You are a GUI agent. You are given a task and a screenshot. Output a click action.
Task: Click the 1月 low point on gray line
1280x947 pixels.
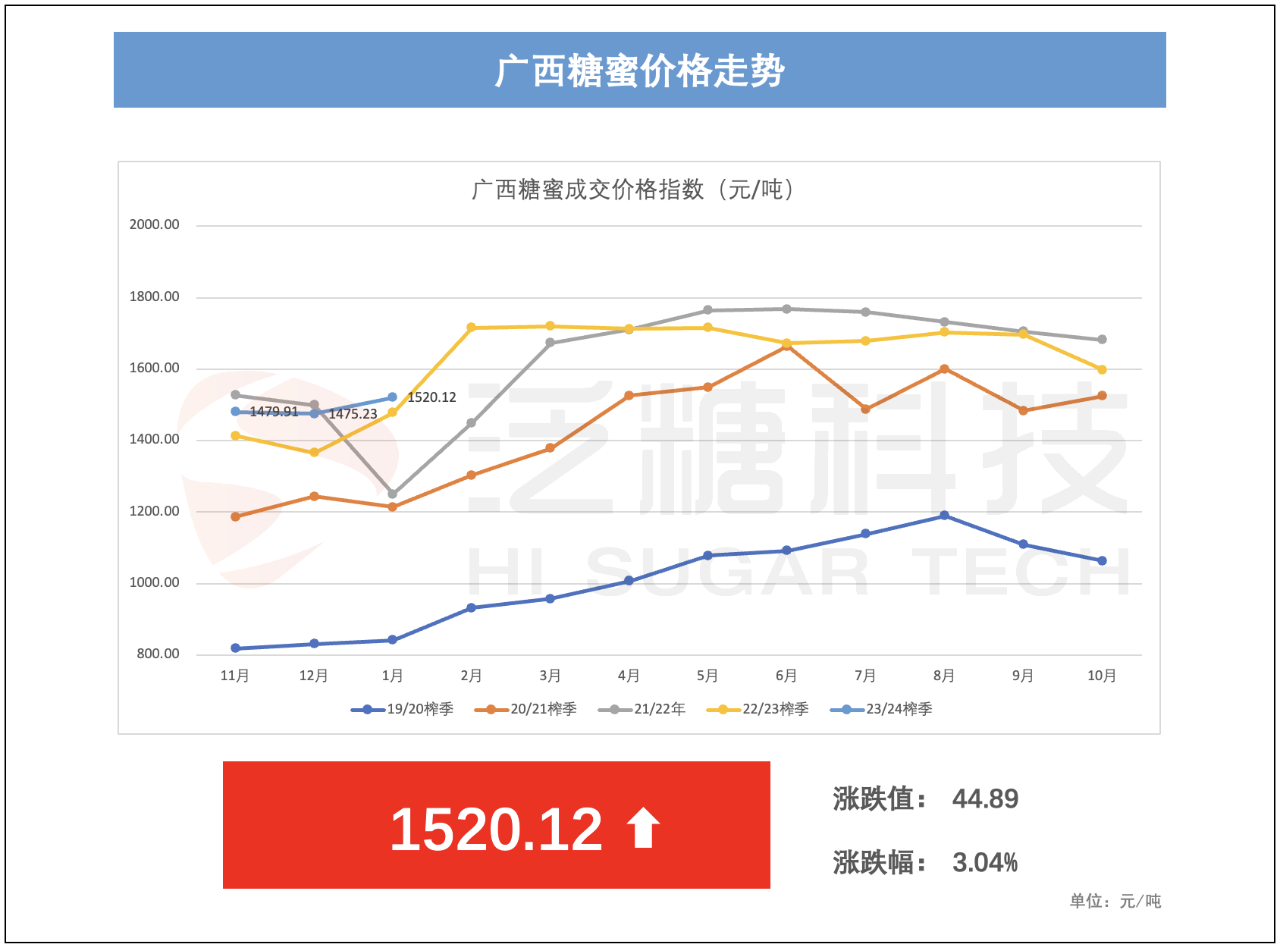pos(392,494)
